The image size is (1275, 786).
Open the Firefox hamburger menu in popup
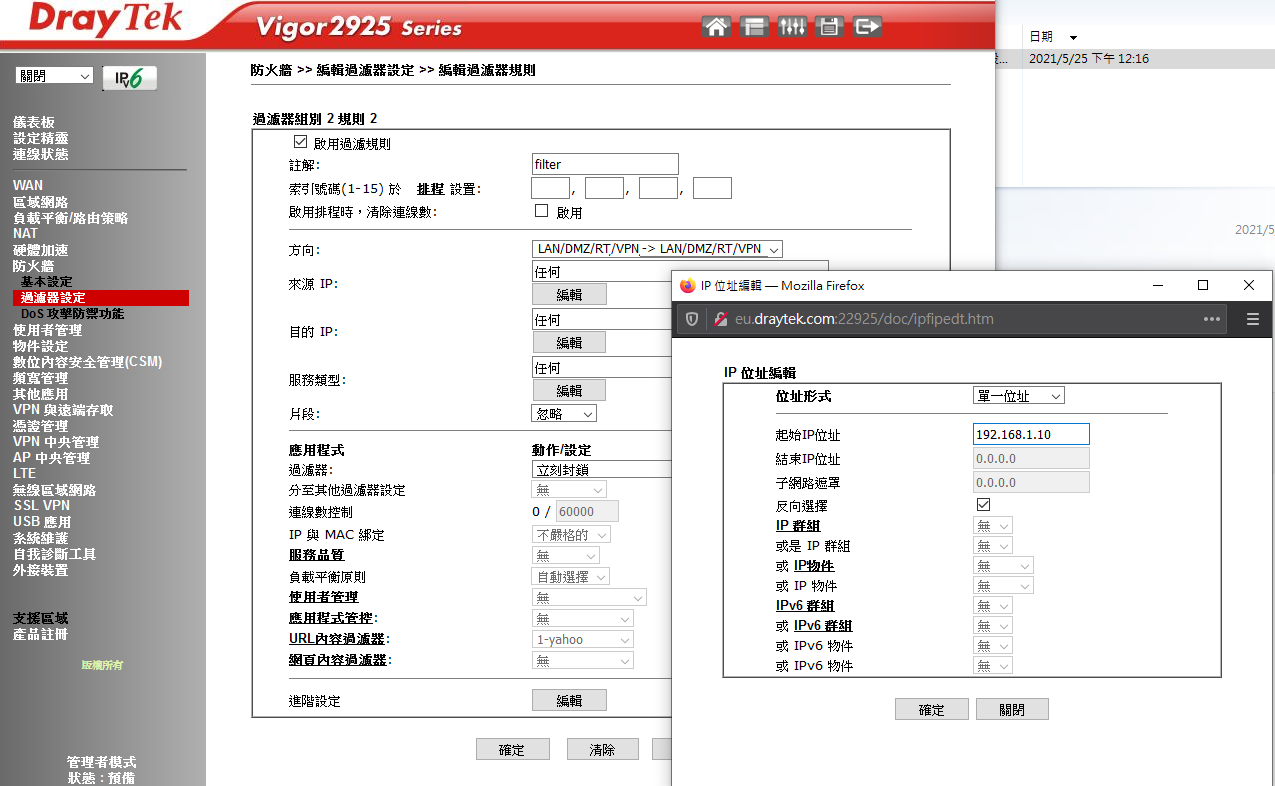click(1252, 319)
